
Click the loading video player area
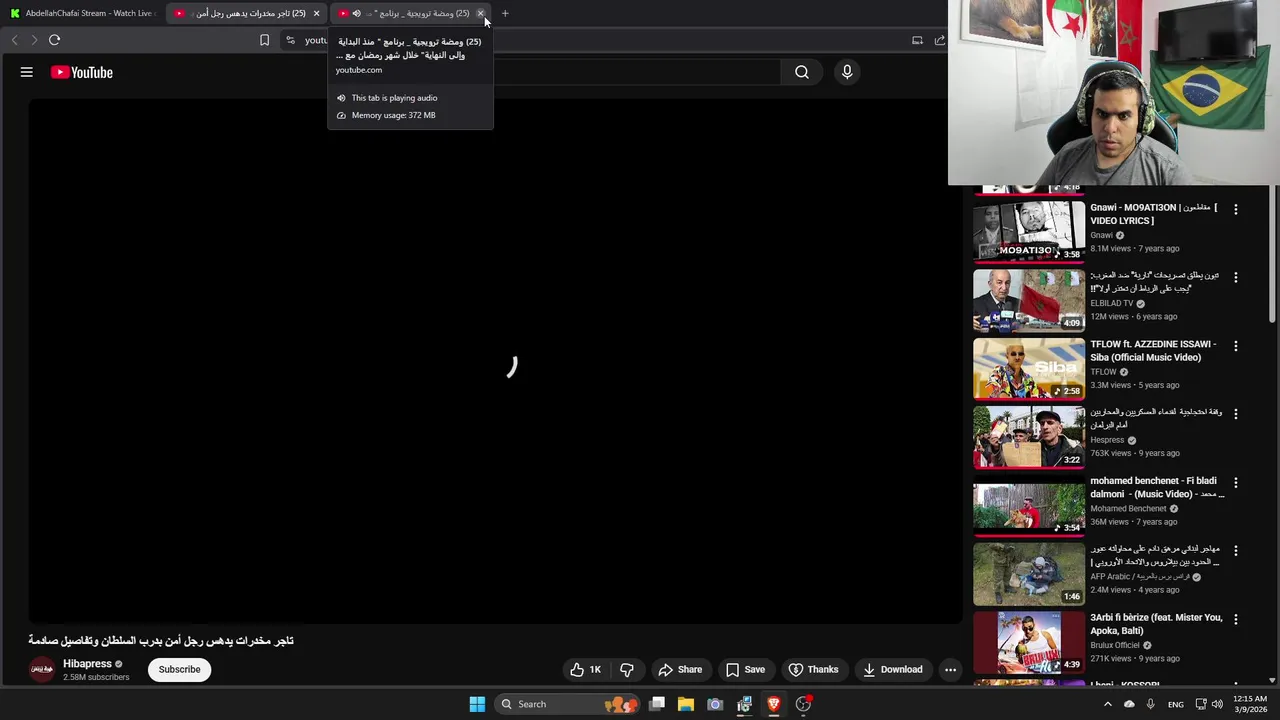point(495,362)
